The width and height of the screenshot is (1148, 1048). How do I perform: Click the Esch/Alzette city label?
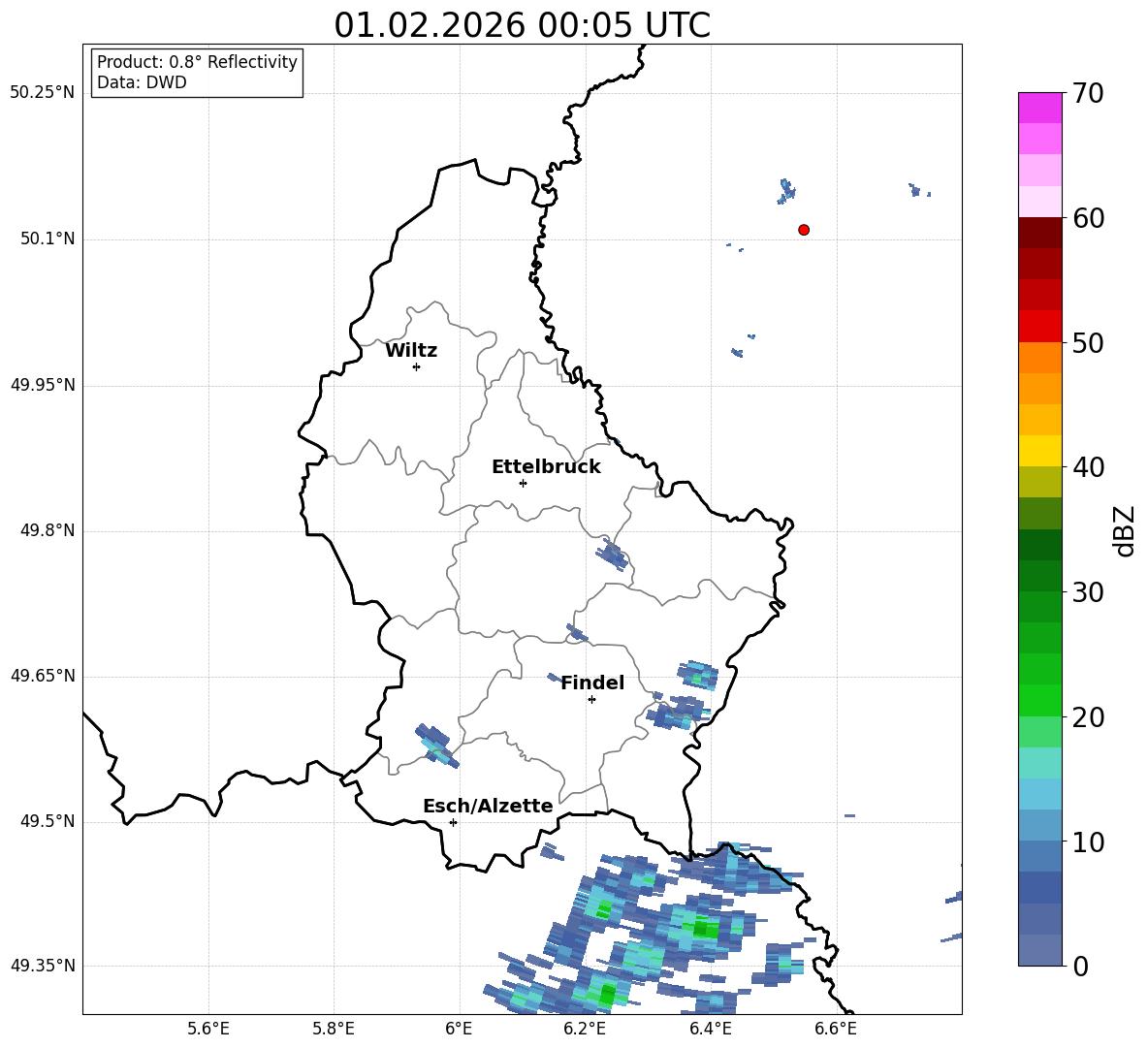[x=488, y=806]
